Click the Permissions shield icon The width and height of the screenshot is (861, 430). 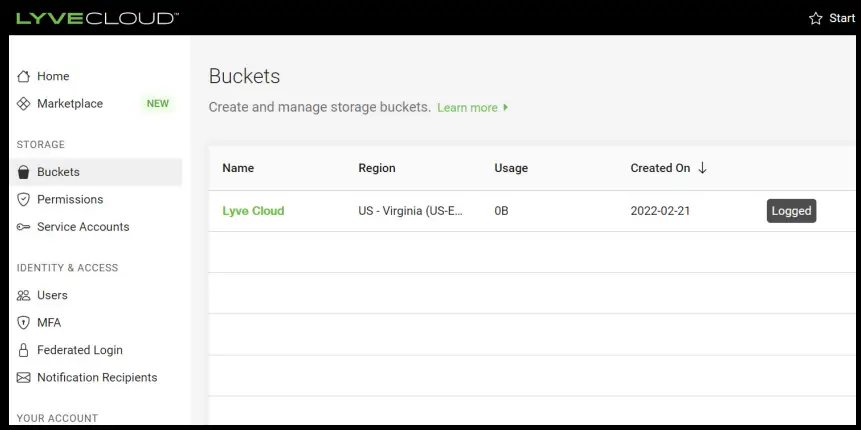point(24,199)
